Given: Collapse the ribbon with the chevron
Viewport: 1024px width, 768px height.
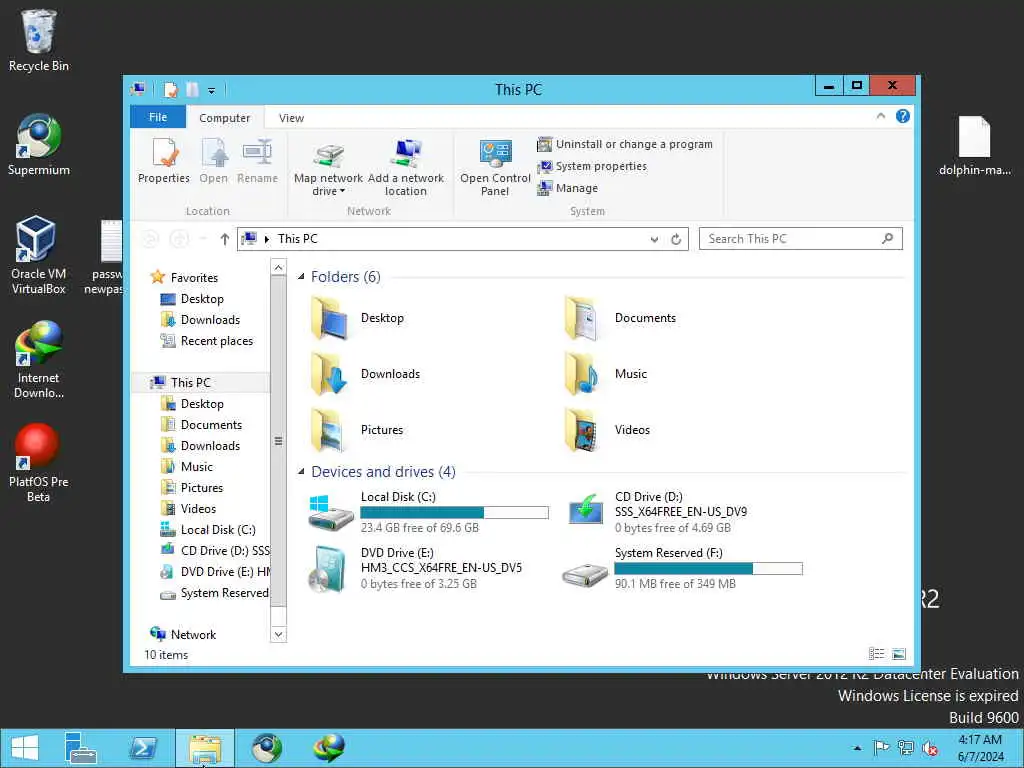Looking at the screenshot, I should pyautogui.click(x=880, y=116).
